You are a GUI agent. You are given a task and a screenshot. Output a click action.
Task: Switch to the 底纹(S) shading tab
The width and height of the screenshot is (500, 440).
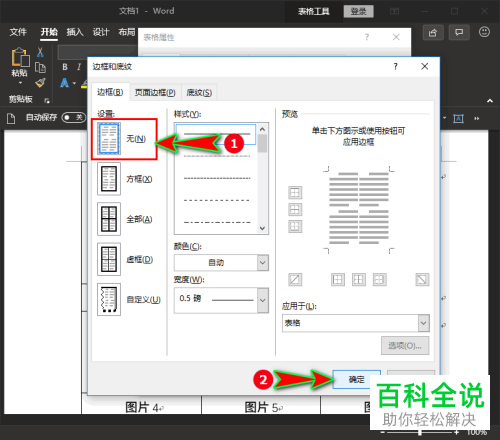pyautogui.click(x=199, y=92)
